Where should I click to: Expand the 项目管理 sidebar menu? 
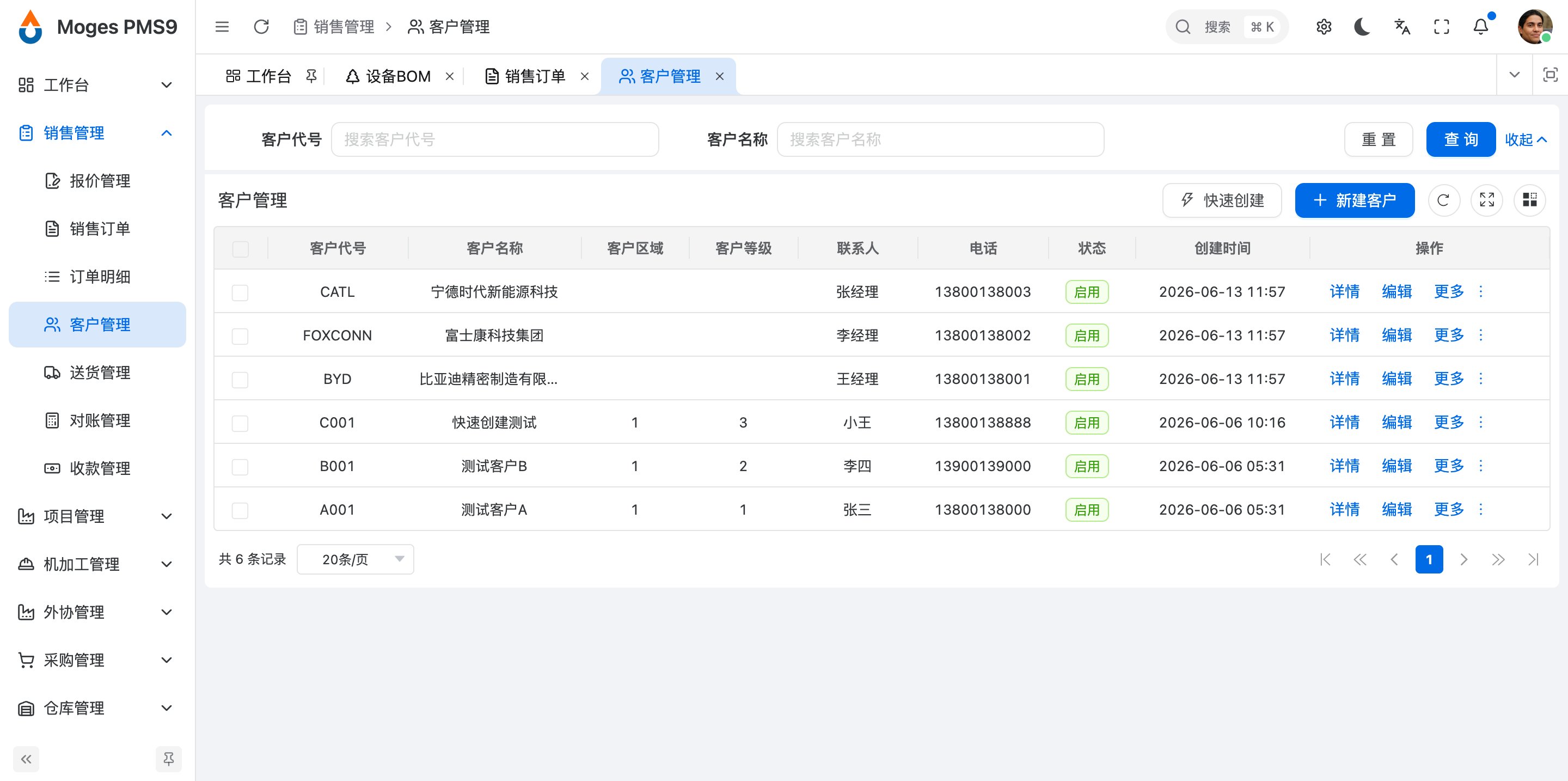(97, 516)
